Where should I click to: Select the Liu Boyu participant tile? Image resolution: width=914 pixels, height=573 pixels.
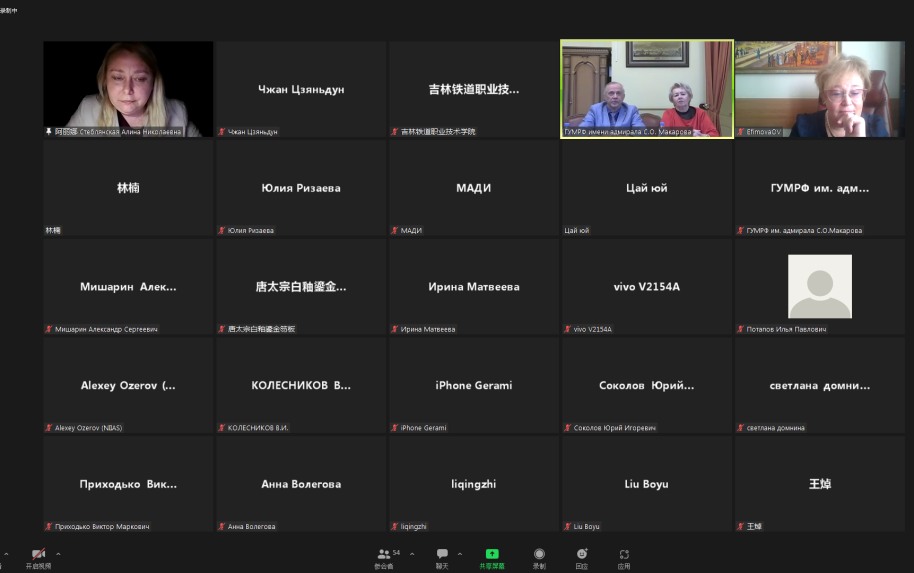pos(646,484)
